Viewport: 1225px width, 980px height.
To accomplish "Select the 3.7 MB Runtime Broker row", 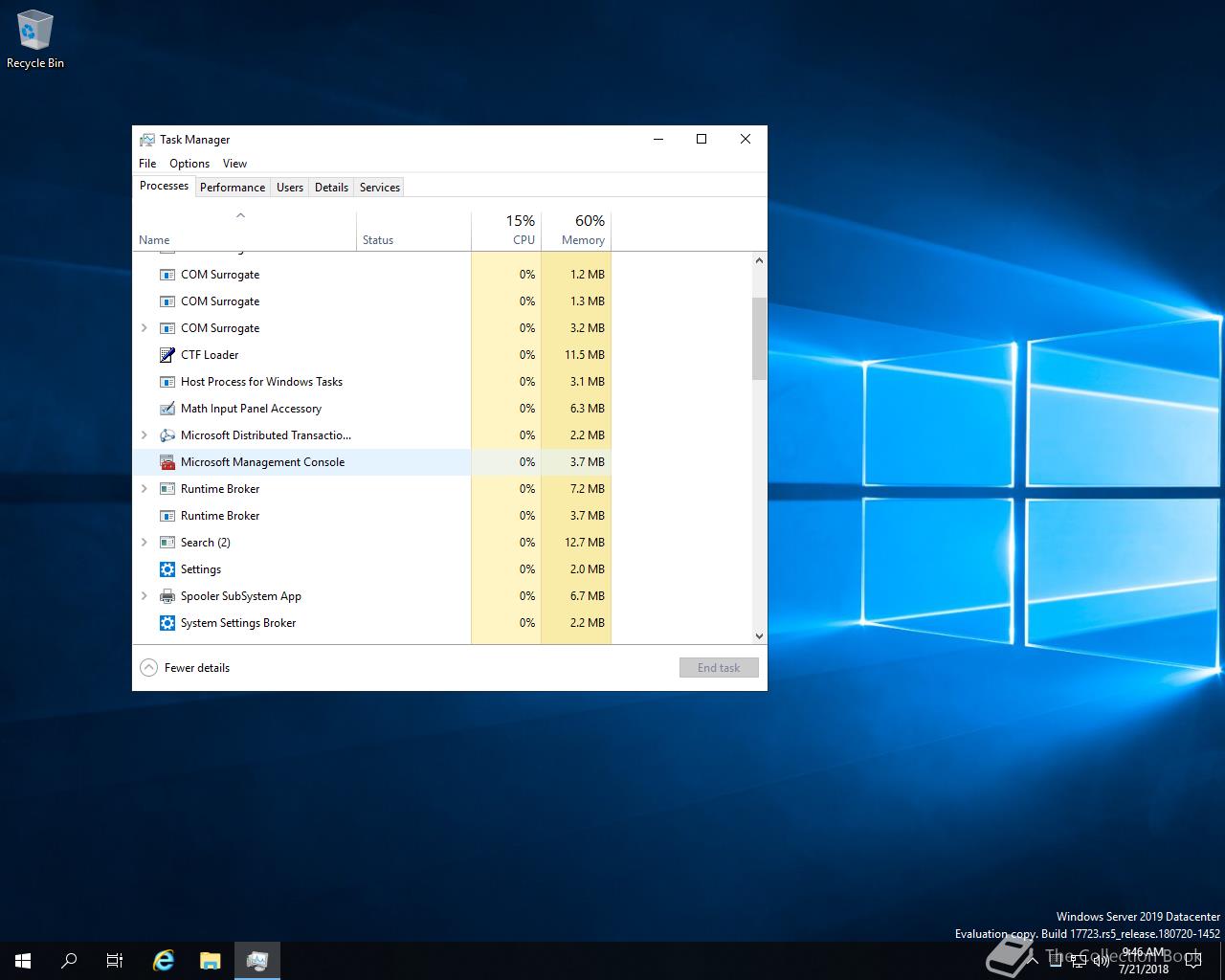I will click(x=371, y=516).
